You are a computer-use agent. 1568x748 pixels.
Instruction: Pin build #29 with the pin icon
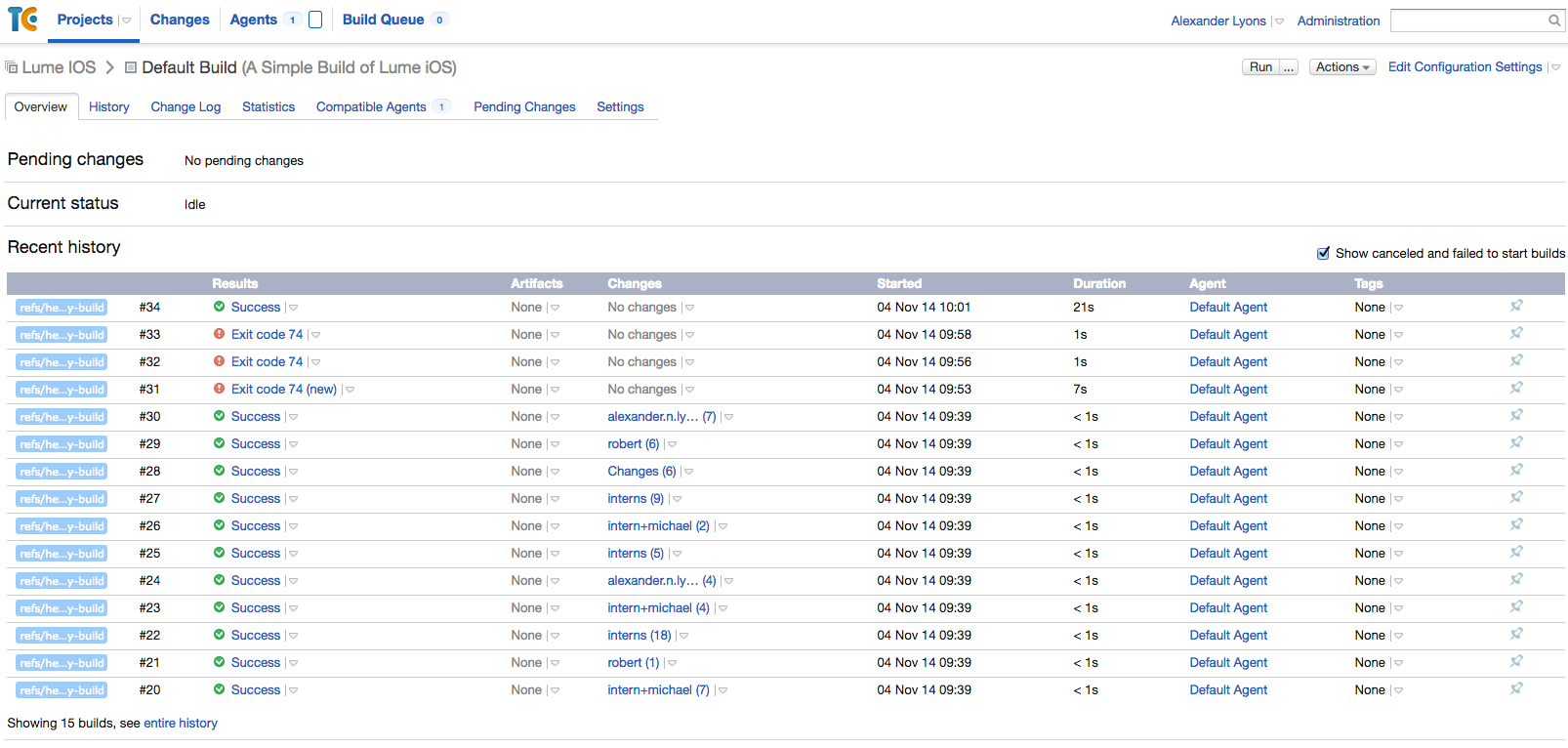tap(1516, 443)
